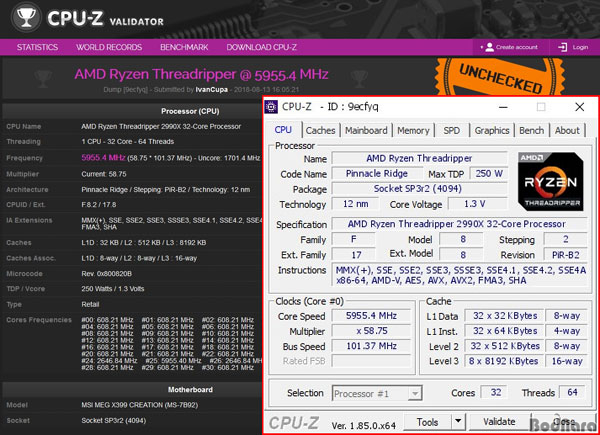Click Create account
Viewport: 600px width, 435px height.
tap(517, 47)
